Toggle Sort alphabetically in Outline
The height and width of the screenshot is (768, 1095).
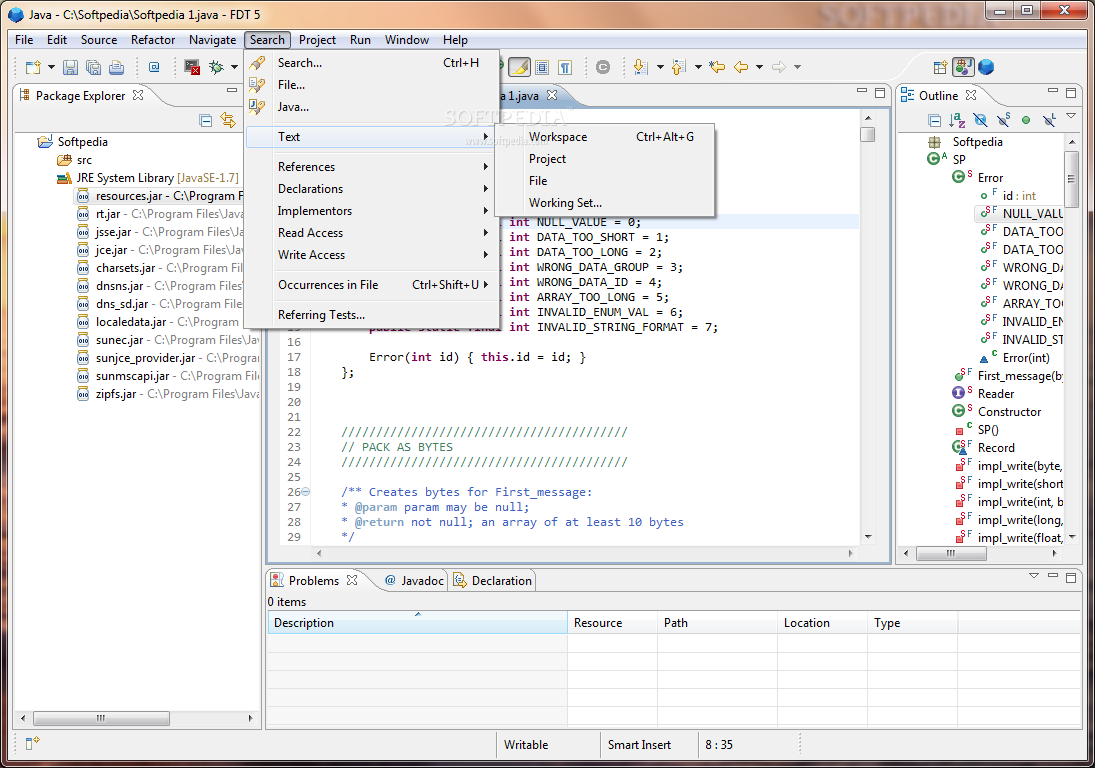tap(957, 120)
